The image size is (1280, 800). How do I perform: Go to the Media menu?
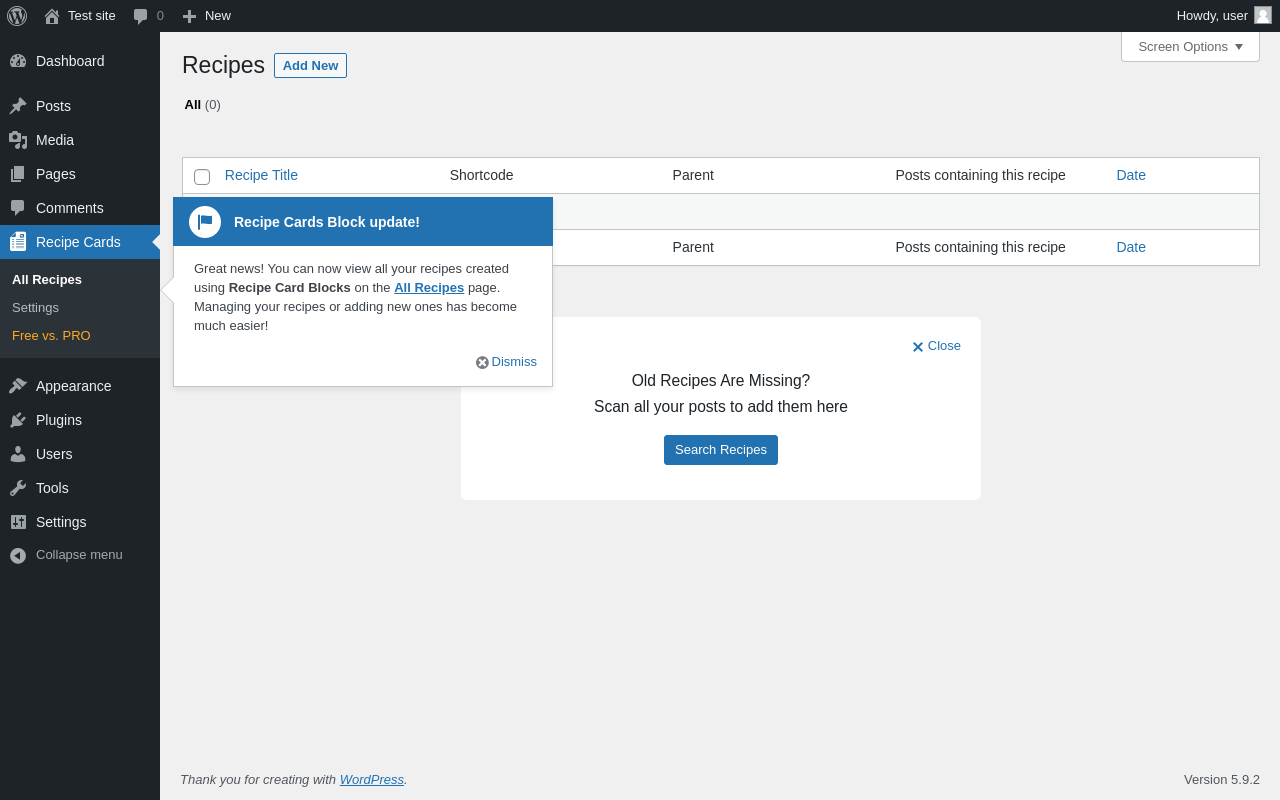click(80, 140)
